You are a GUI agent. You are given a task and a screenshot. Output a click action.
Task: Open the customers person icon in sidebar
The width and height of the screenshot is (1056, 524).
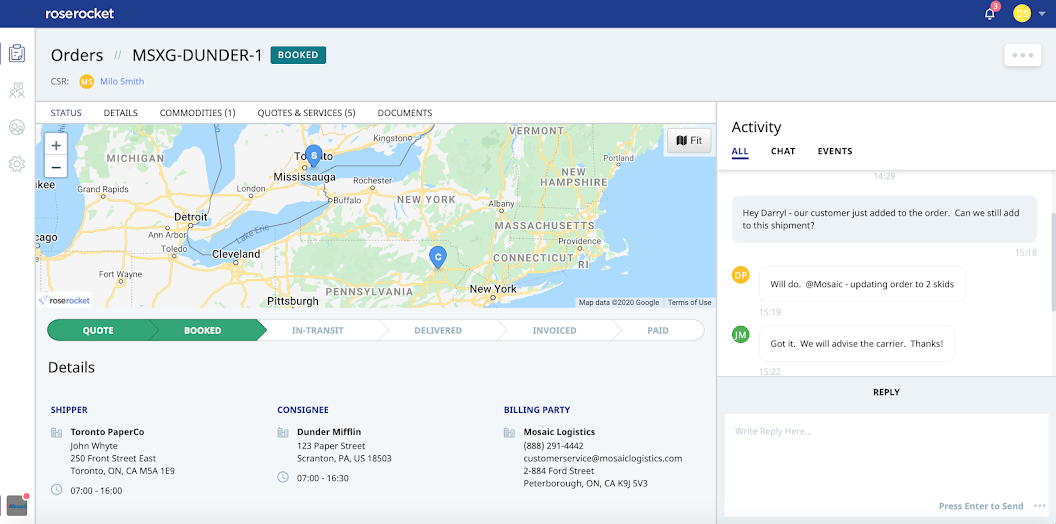click(17, 127)
